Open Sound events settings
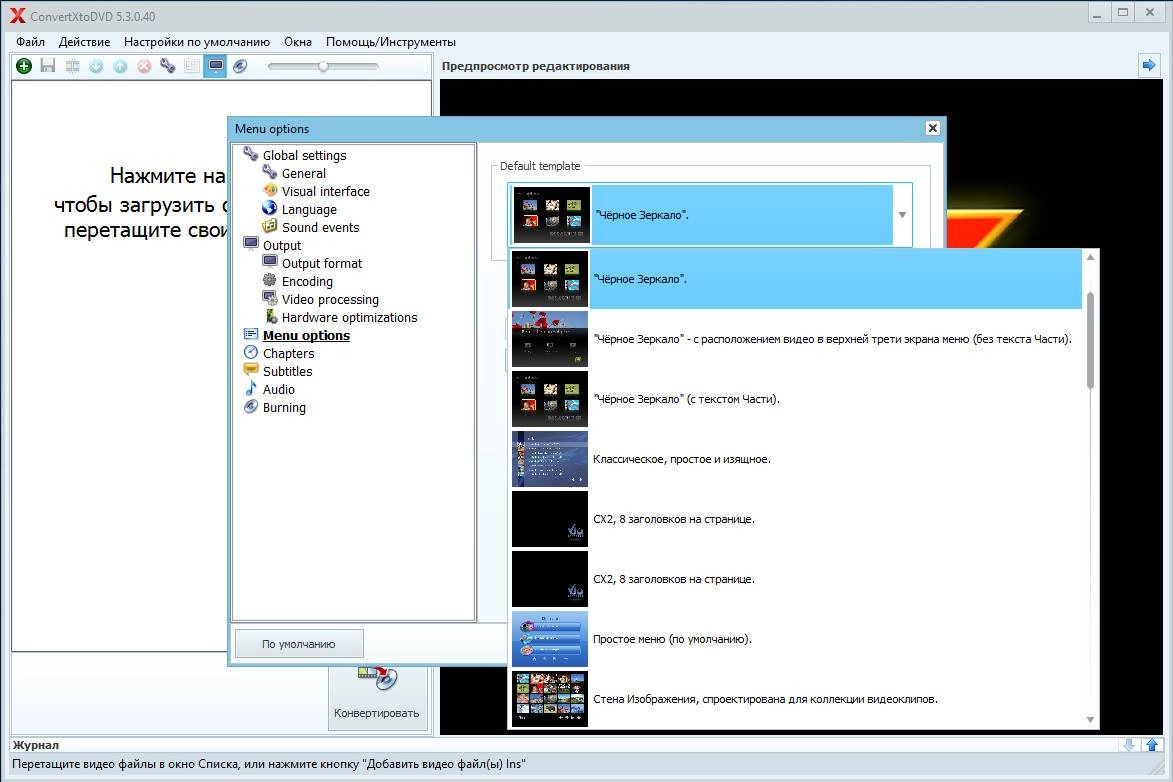Screen dimensions: 1173x782 320,227
